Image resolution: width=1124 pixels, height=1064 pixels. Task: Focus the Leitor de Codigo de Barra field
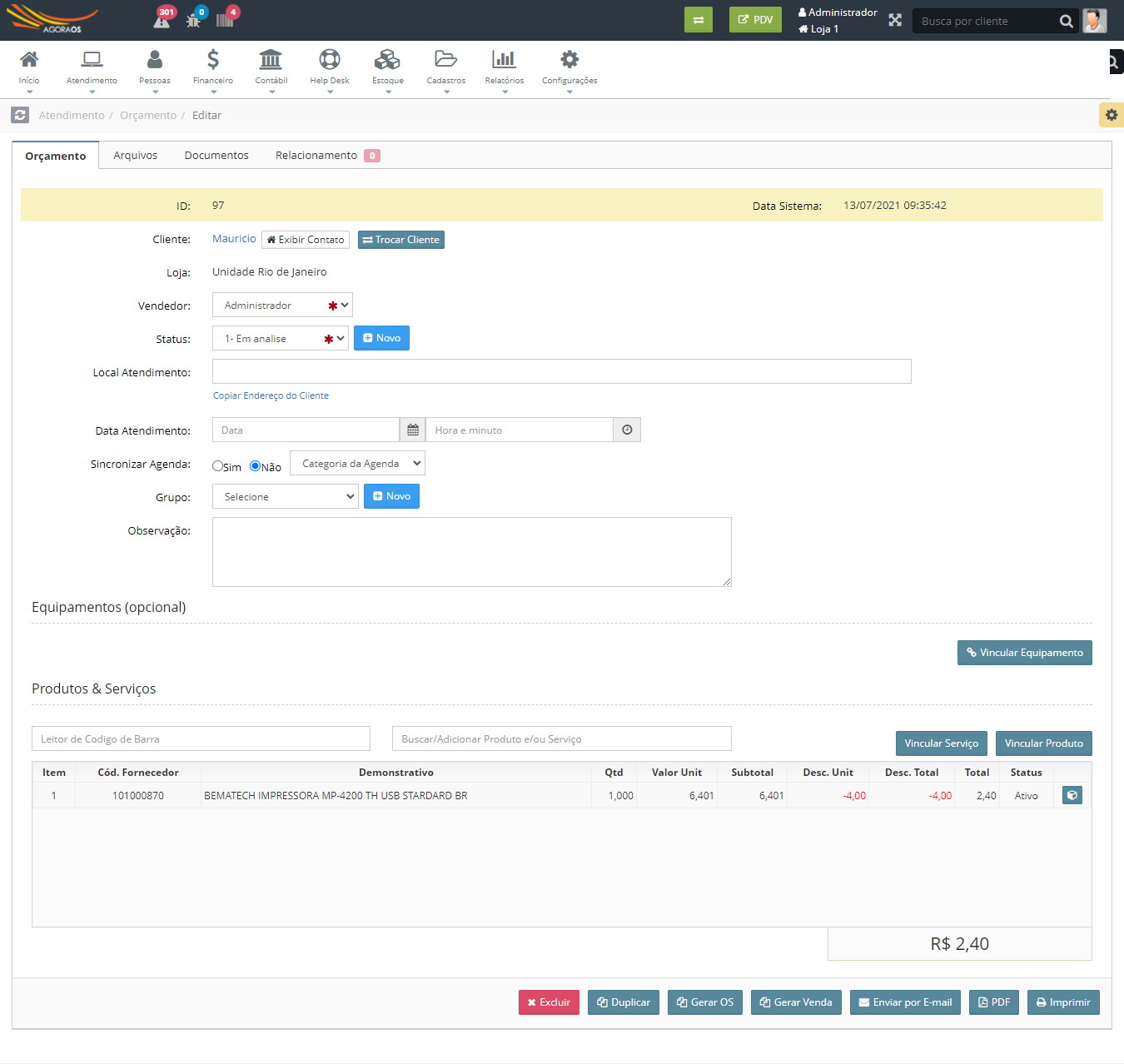click(201, 738)
